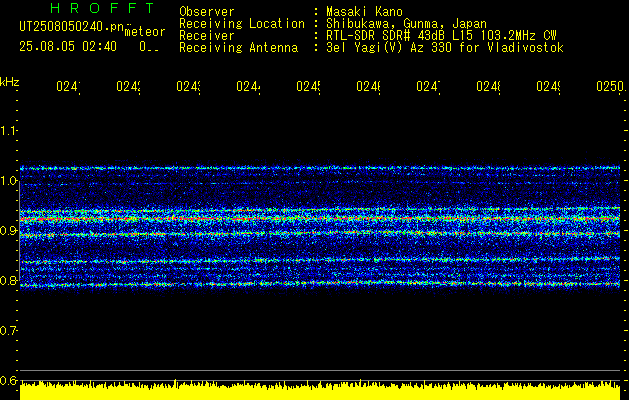Click the 0241 time marker

68,86
